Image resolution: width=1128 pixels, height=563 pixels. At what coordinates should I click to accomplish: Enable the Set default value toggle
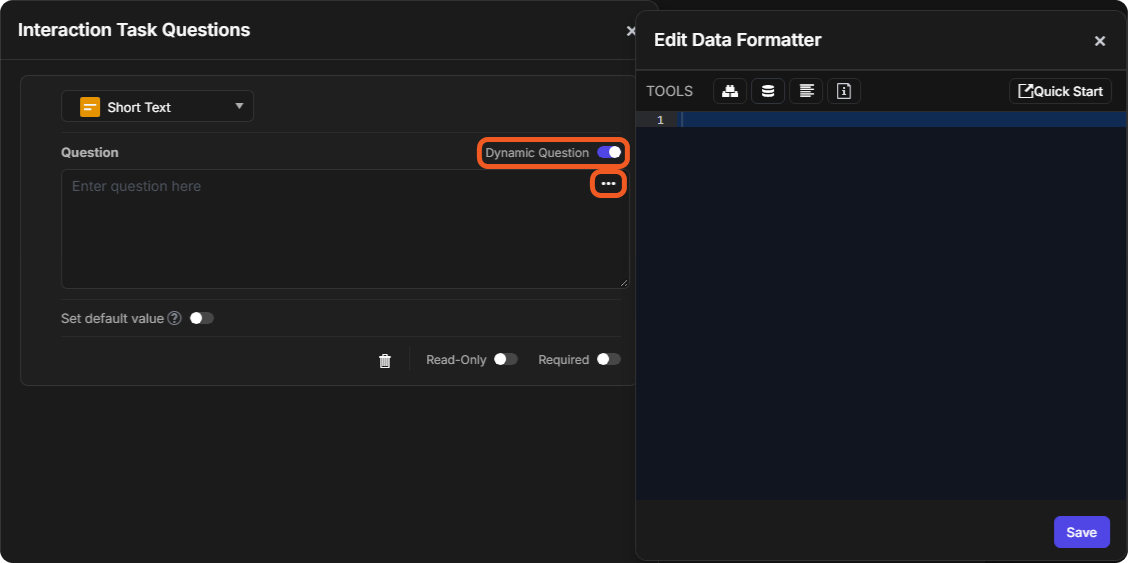[x=201, y=318]
